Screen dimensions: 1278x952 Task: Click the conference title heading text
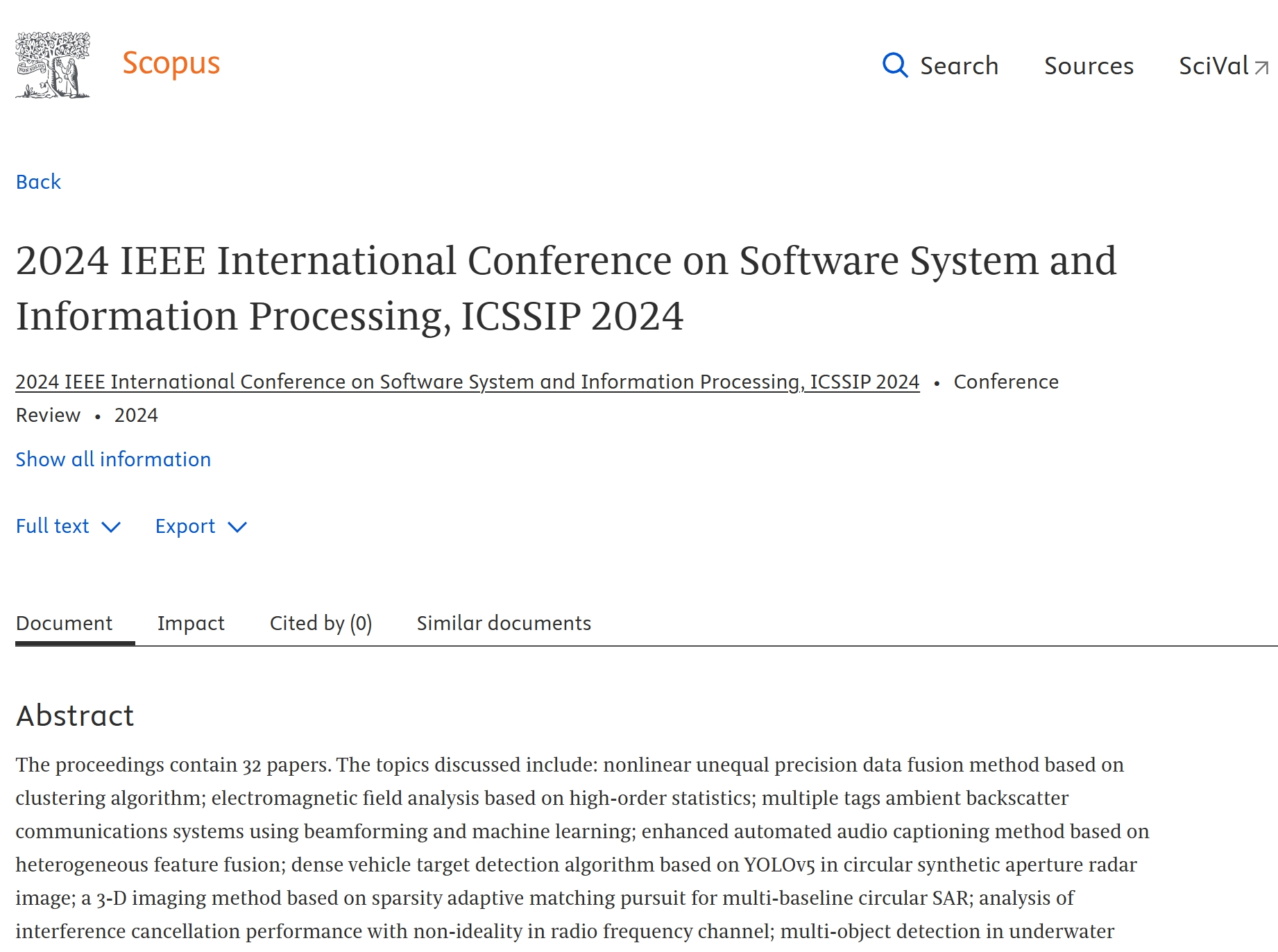[566, 288]
